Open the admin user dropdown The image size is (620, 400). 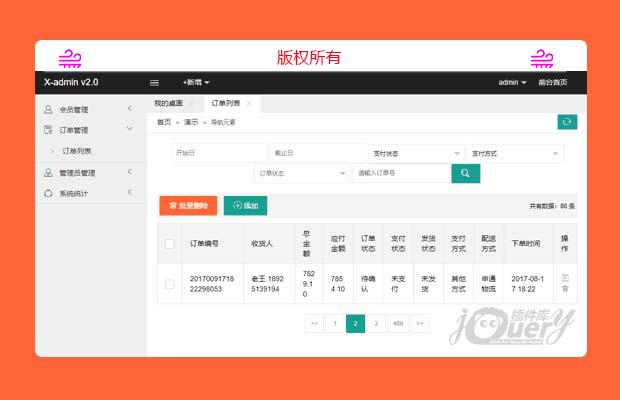click(x=512, y=82)
